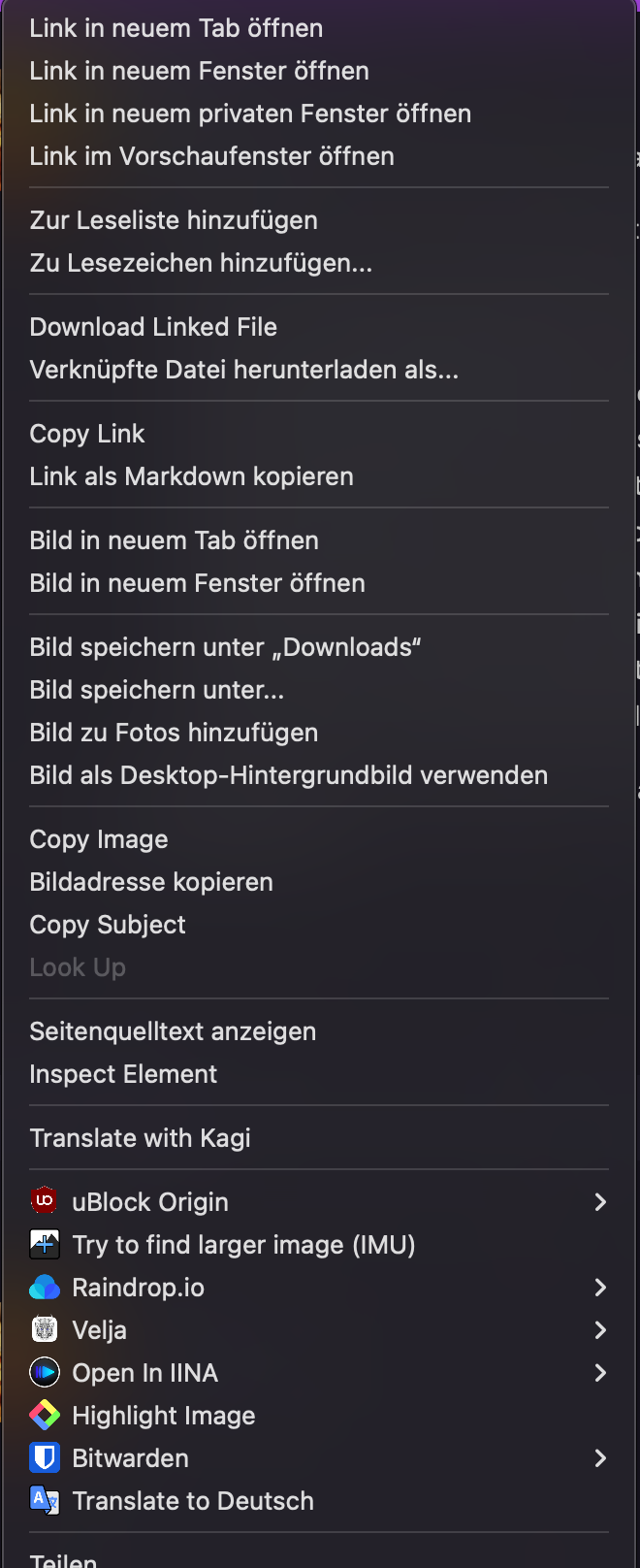Click the Try to find larger image icon

(45, 1244)
